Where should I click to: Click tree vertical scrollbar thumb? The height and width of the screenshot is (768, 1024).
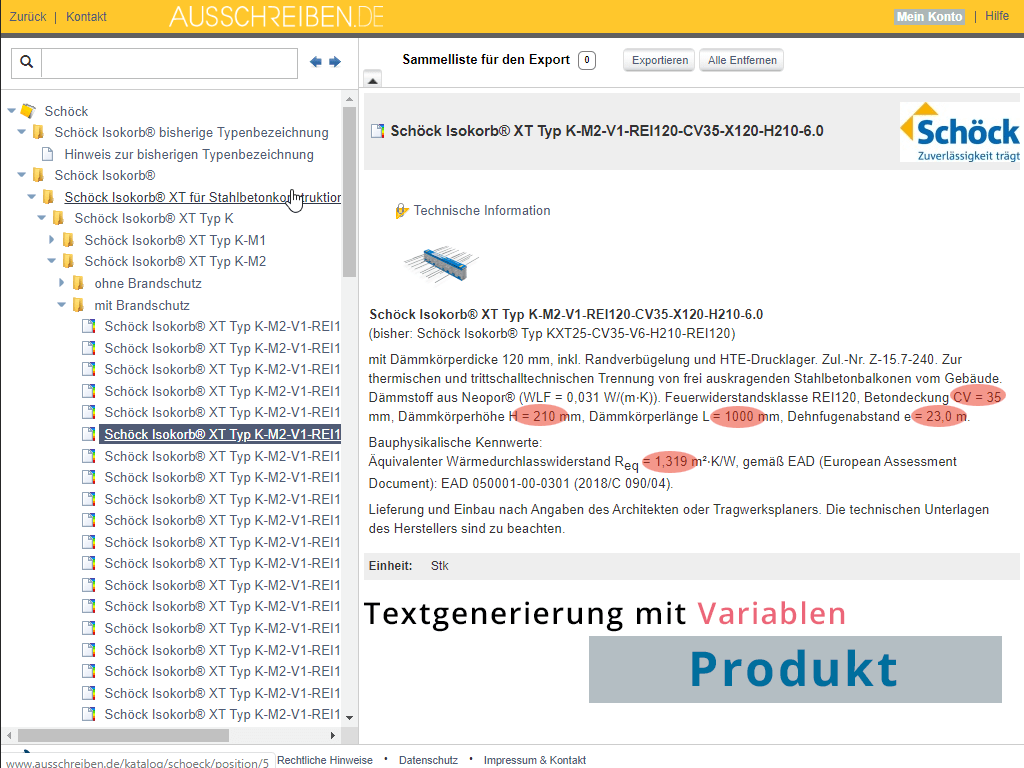click(x=349, y=191)
